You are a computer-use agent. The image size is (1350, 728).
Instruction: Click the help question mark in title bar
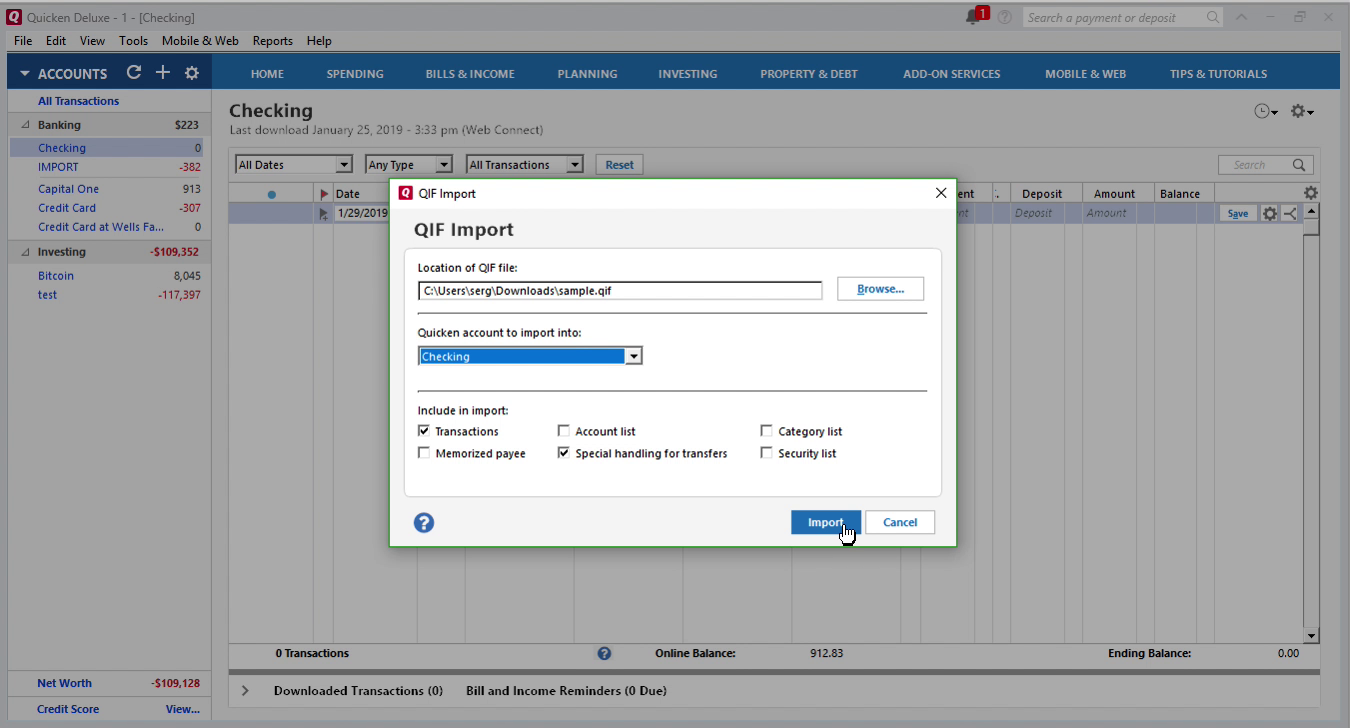pyautogui.click(x=1004, y=17)
